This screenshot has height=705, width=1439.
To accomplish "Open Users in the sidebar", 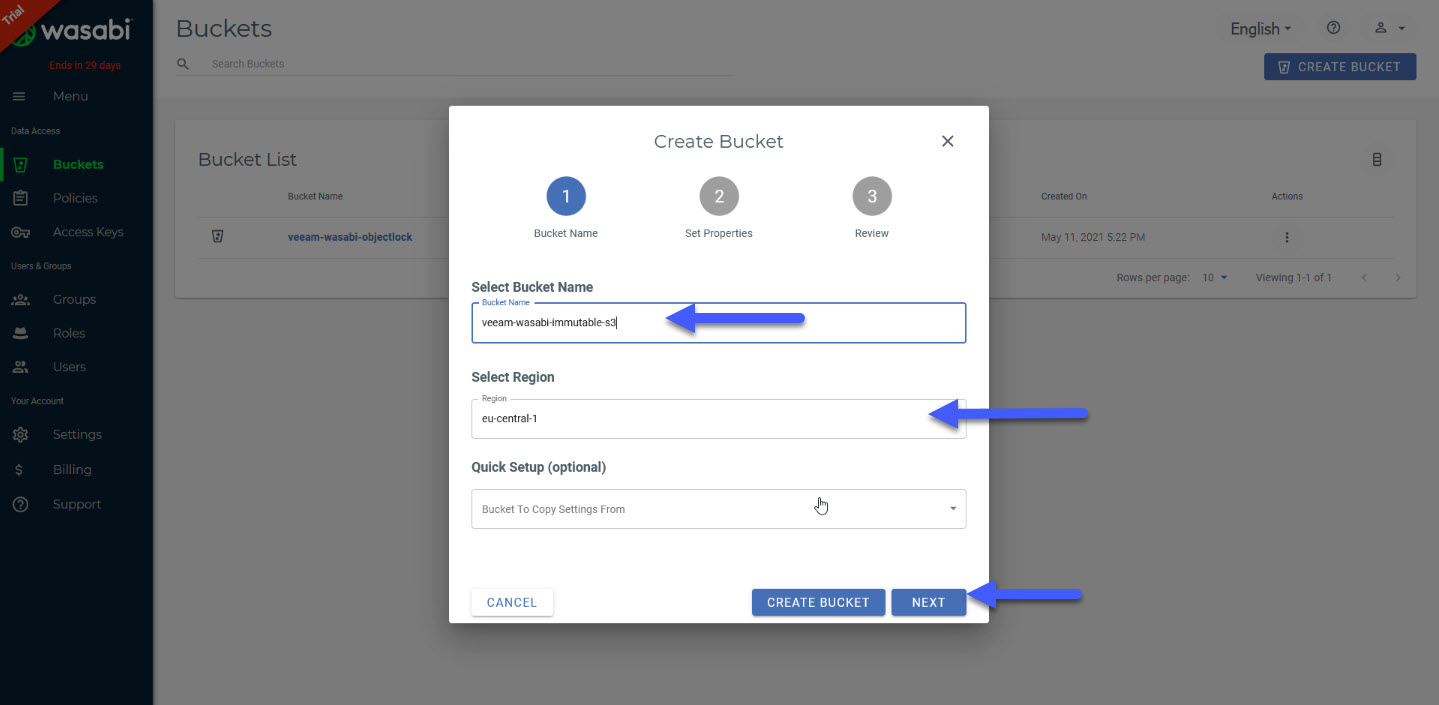I will tap(69, 367).
